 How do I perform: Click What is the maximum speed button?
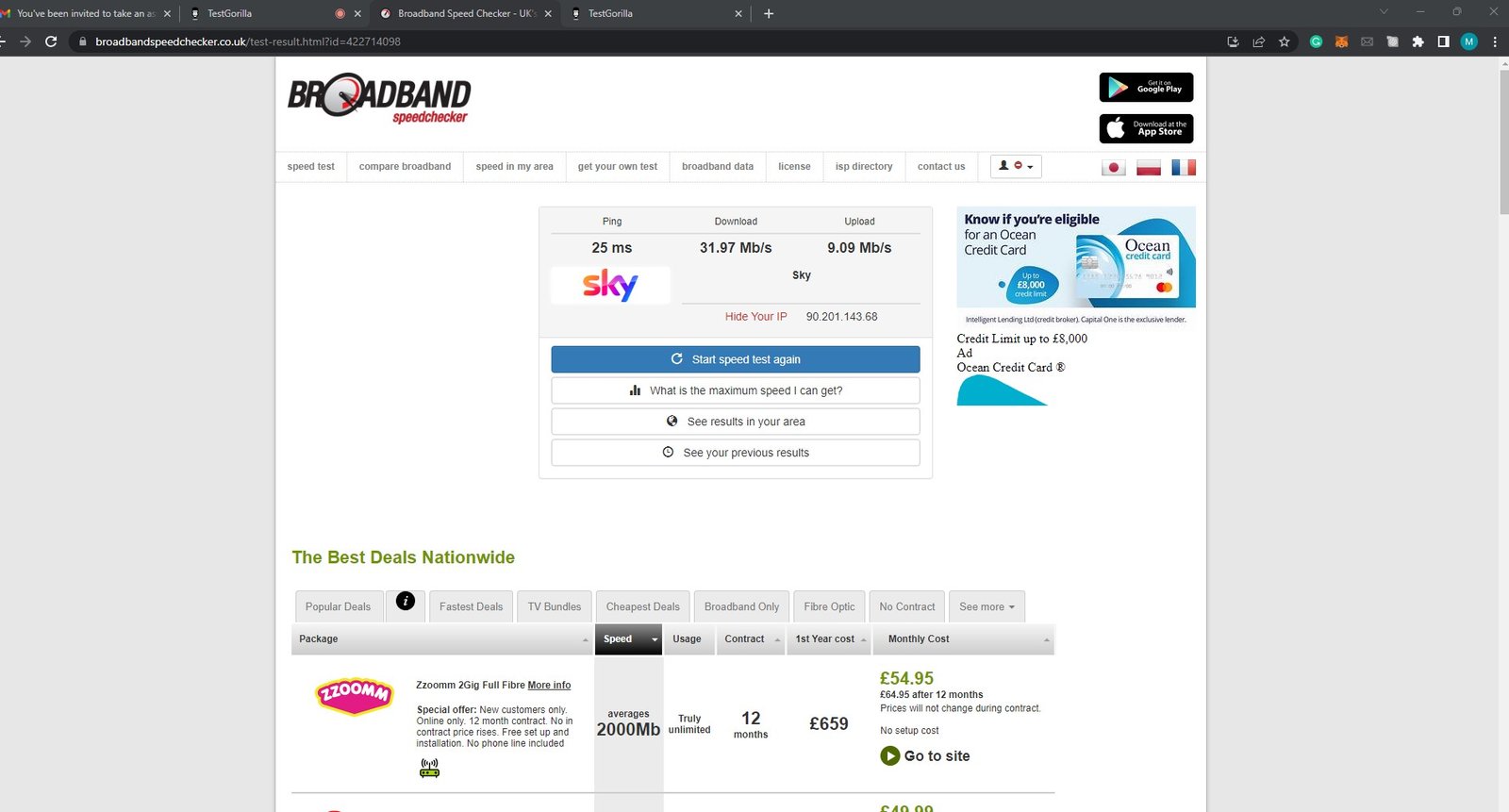click(x=736, y=390)
